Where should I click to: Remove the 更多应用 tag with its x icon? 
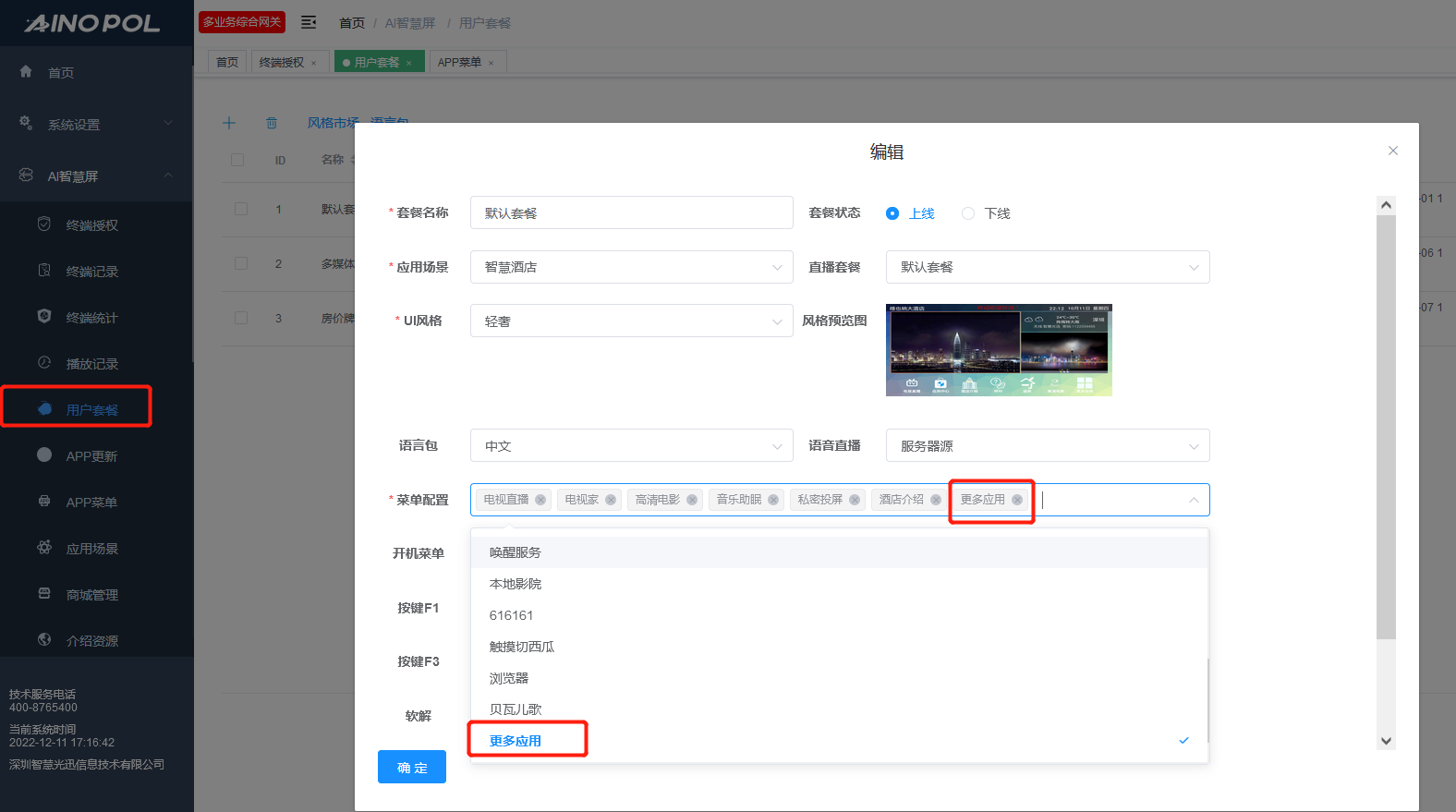[x=1017, y=500]
